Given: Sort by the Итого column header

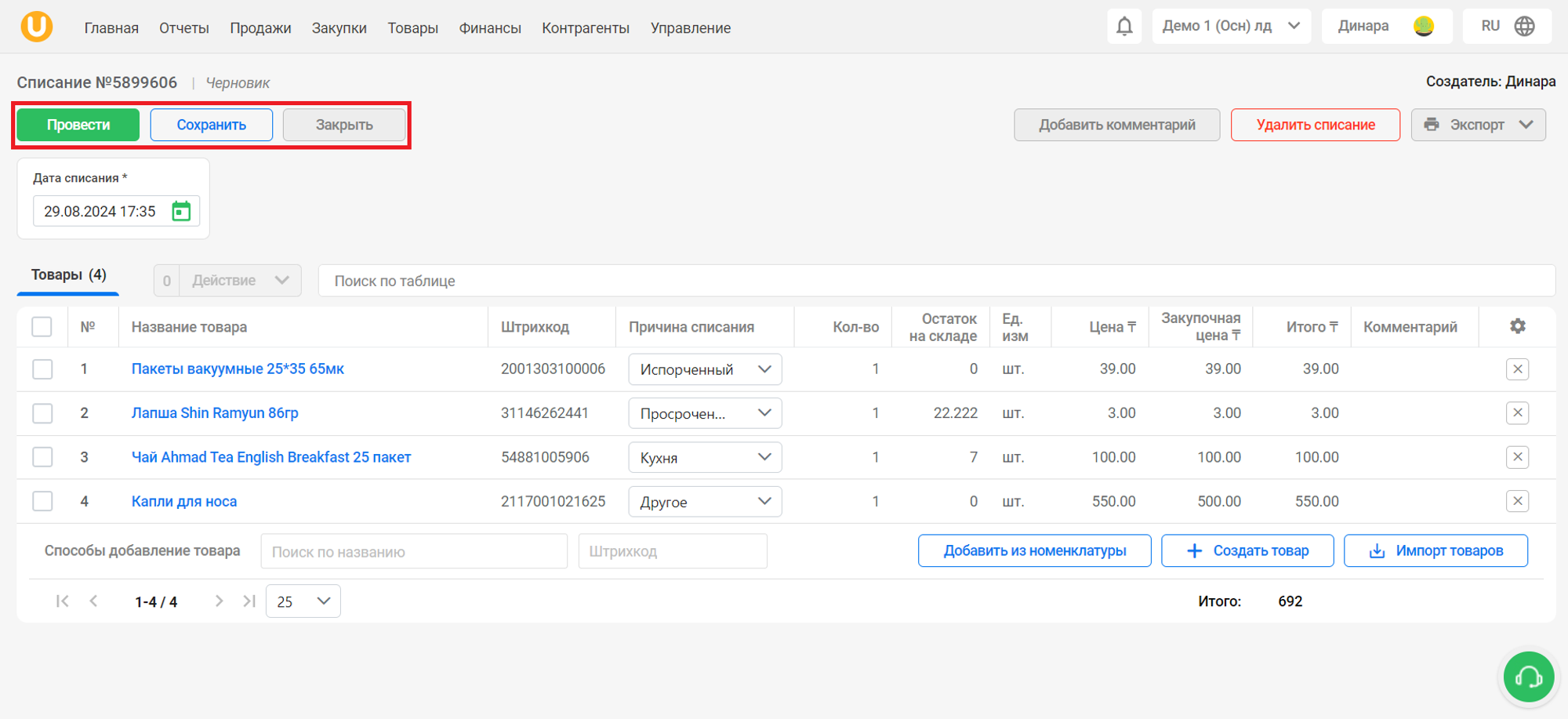Looking at the screenshot, I should coord(1312,327).
